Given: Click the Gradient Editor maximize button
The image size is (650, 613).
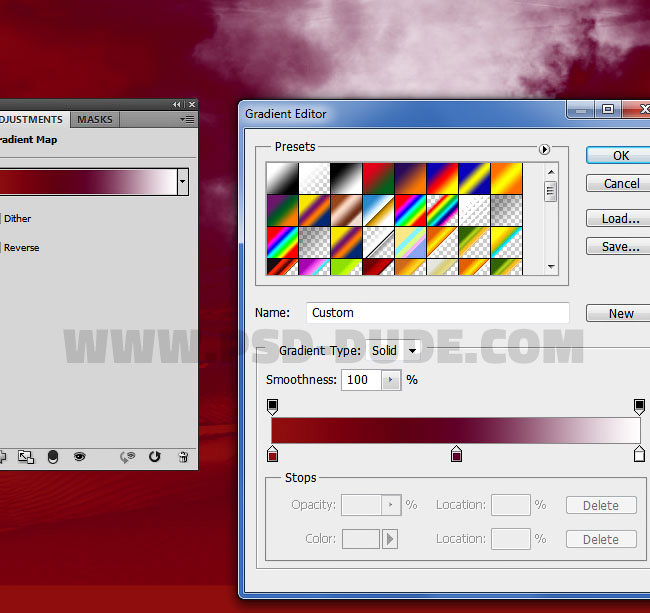Looking at the screenshot, I should point(608,109).
